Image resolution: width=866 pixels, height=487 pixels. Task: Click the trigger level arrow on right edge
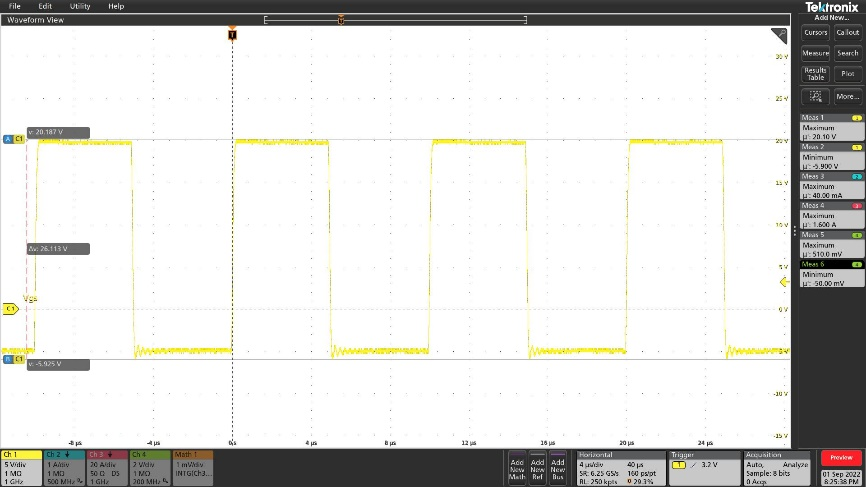(x=785, y=283)
